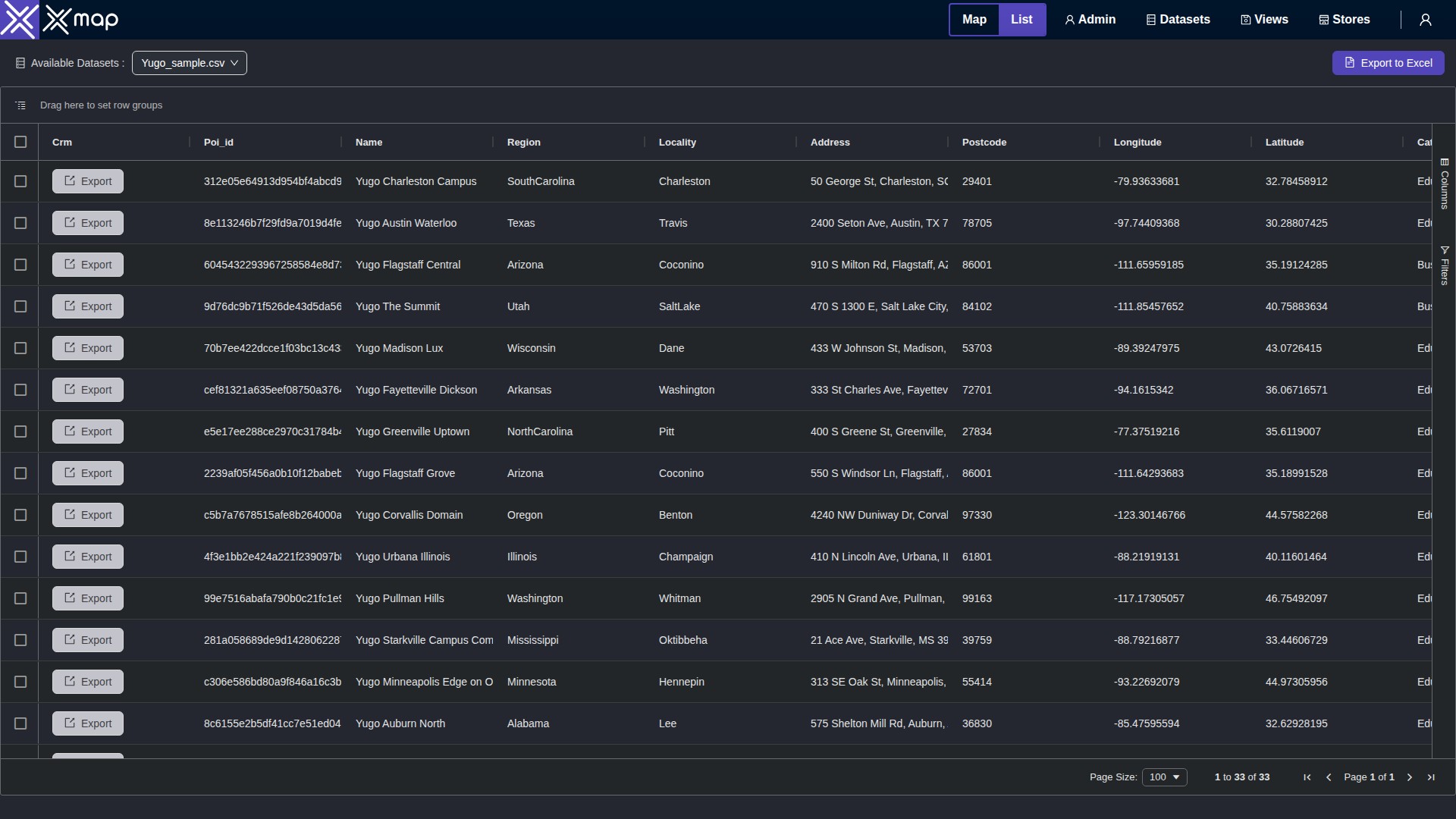Export the Yugo Fayetteville Dickson row

pos(88,390)
